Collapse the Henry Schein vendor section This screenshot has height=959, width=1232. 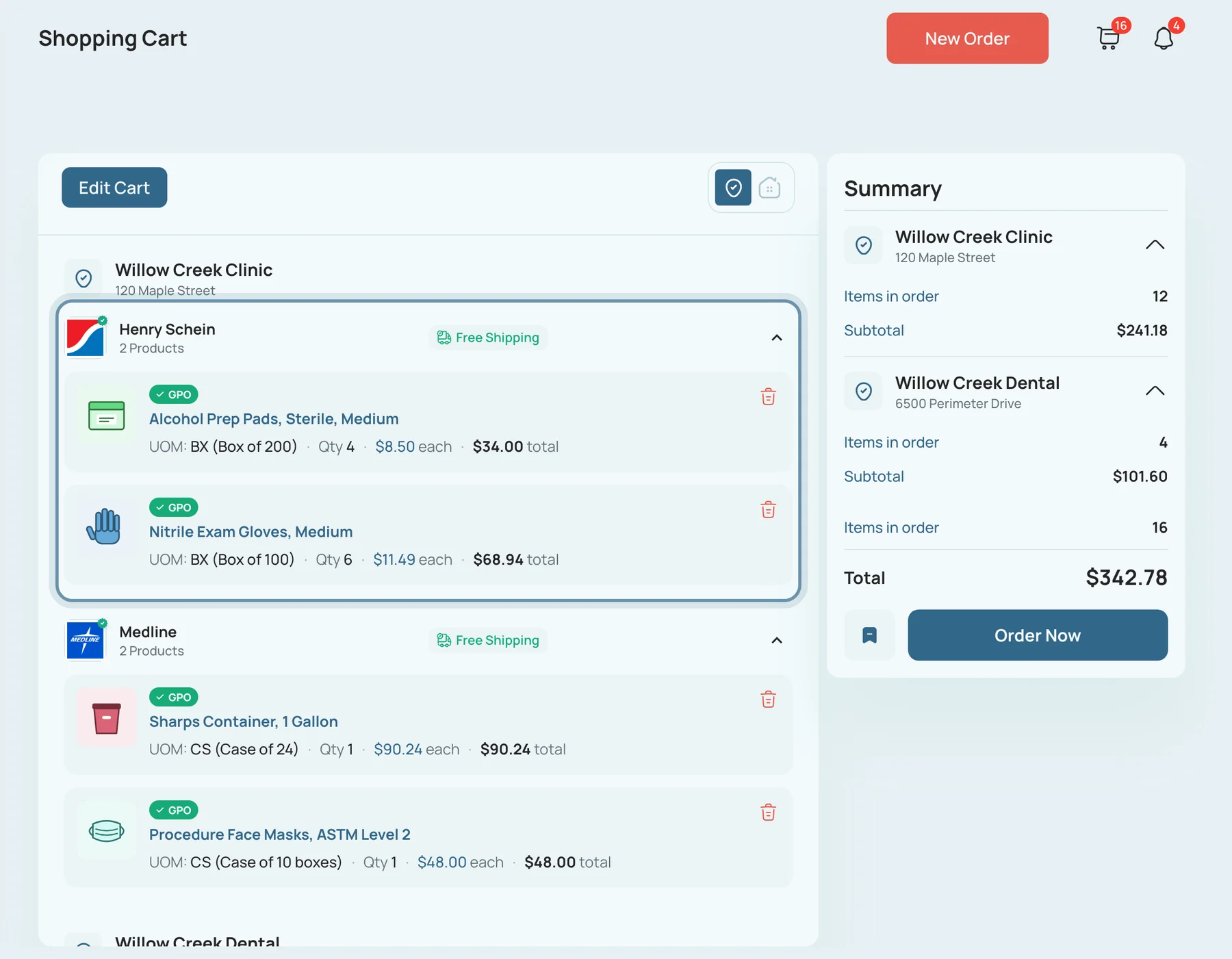(x=777, y=337)
